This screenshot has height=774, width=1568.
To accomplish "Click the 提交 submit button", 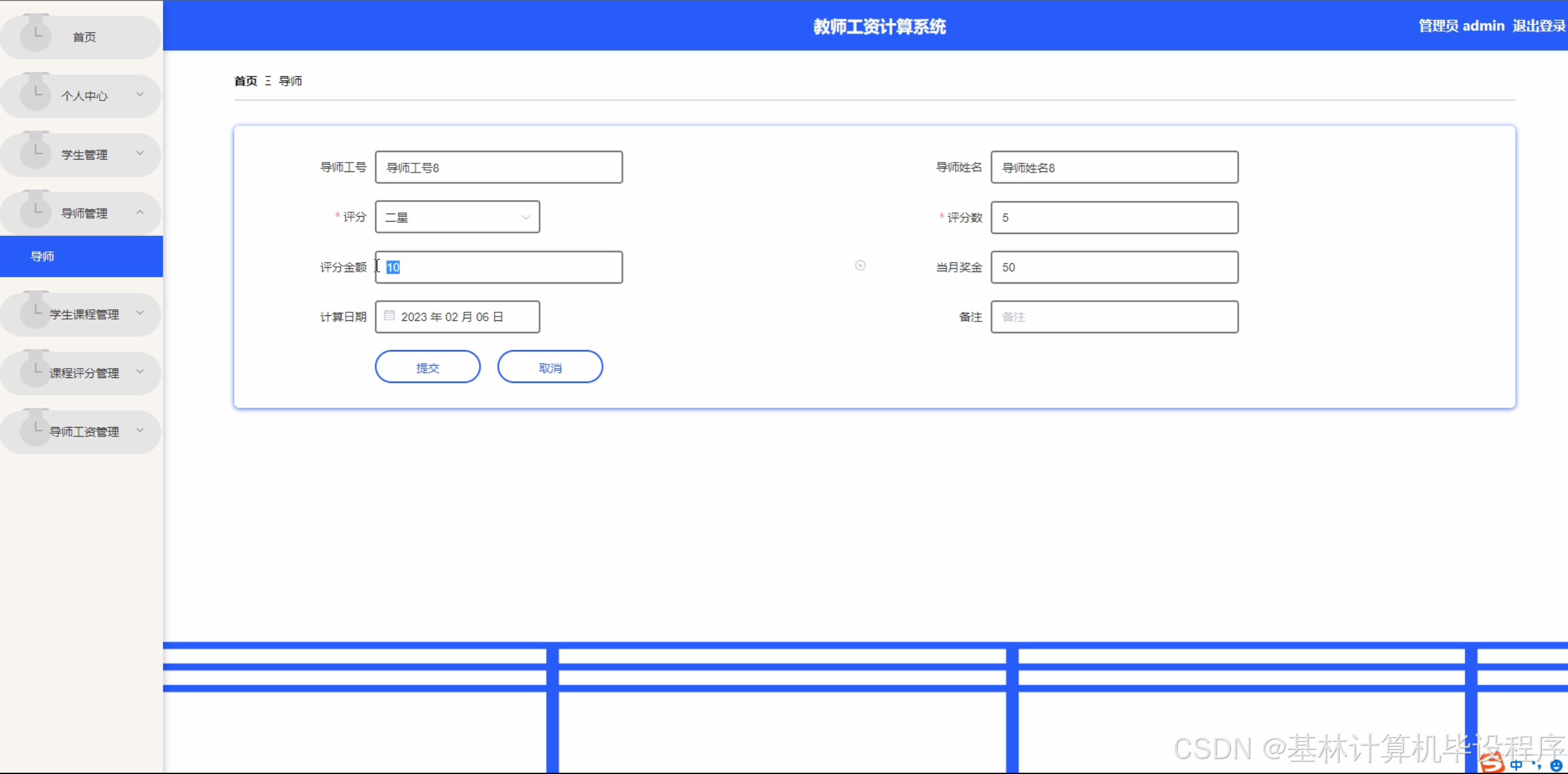I will pos(427,367).
